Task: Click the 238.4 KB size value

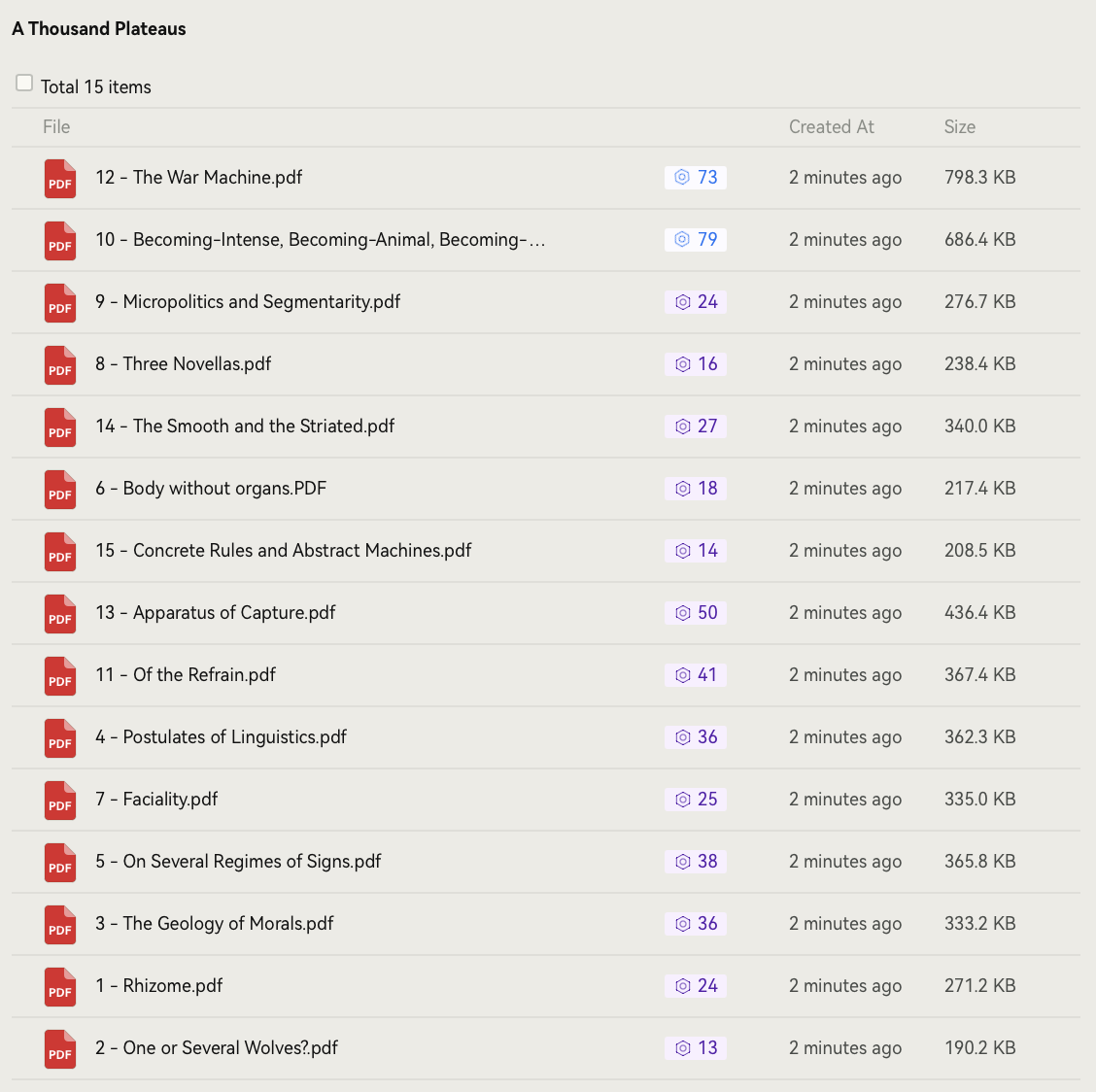Action: (980, 364)
